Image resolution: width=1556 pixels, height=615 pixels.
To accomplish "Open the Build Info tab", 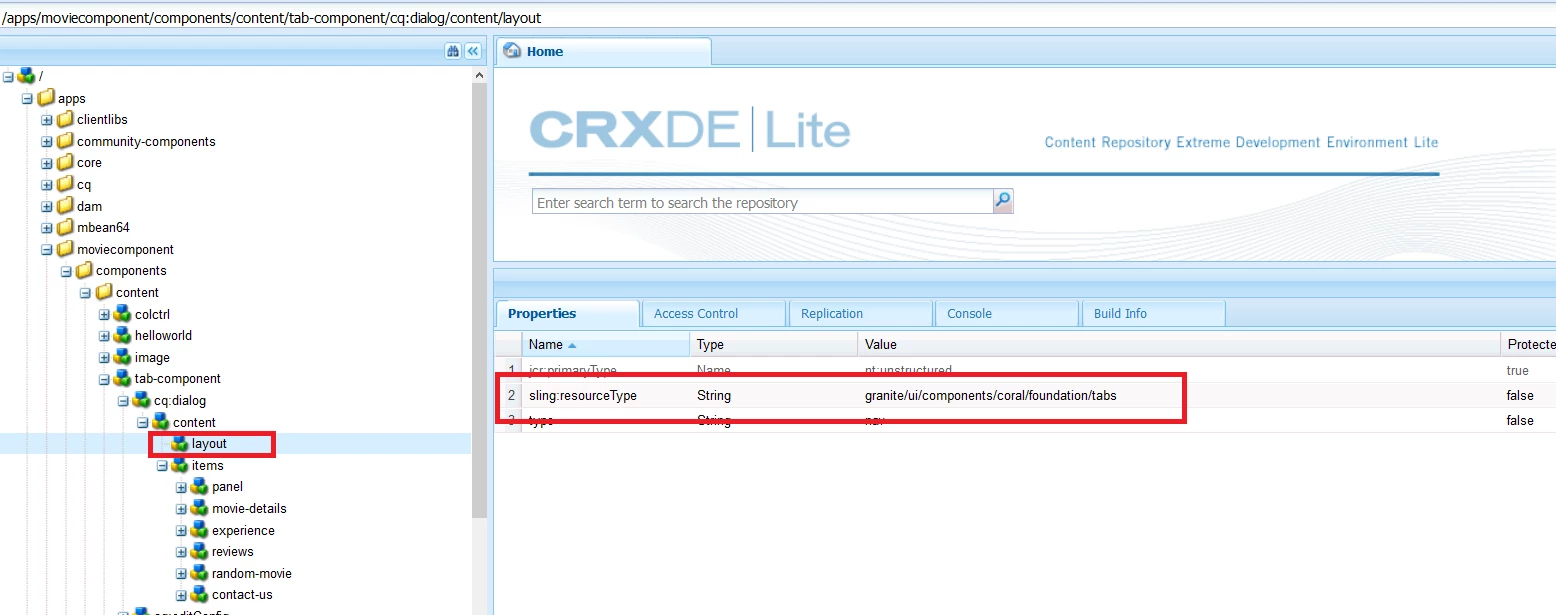I will pyautogui.click(x=1153, y=313).
